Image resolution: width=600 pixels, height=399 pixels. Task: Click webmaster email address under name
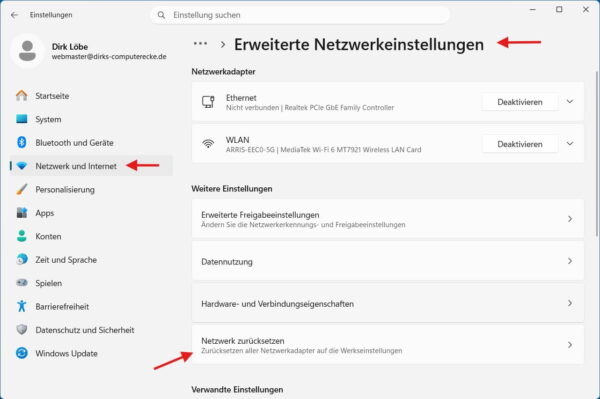[x=109, y=57]
